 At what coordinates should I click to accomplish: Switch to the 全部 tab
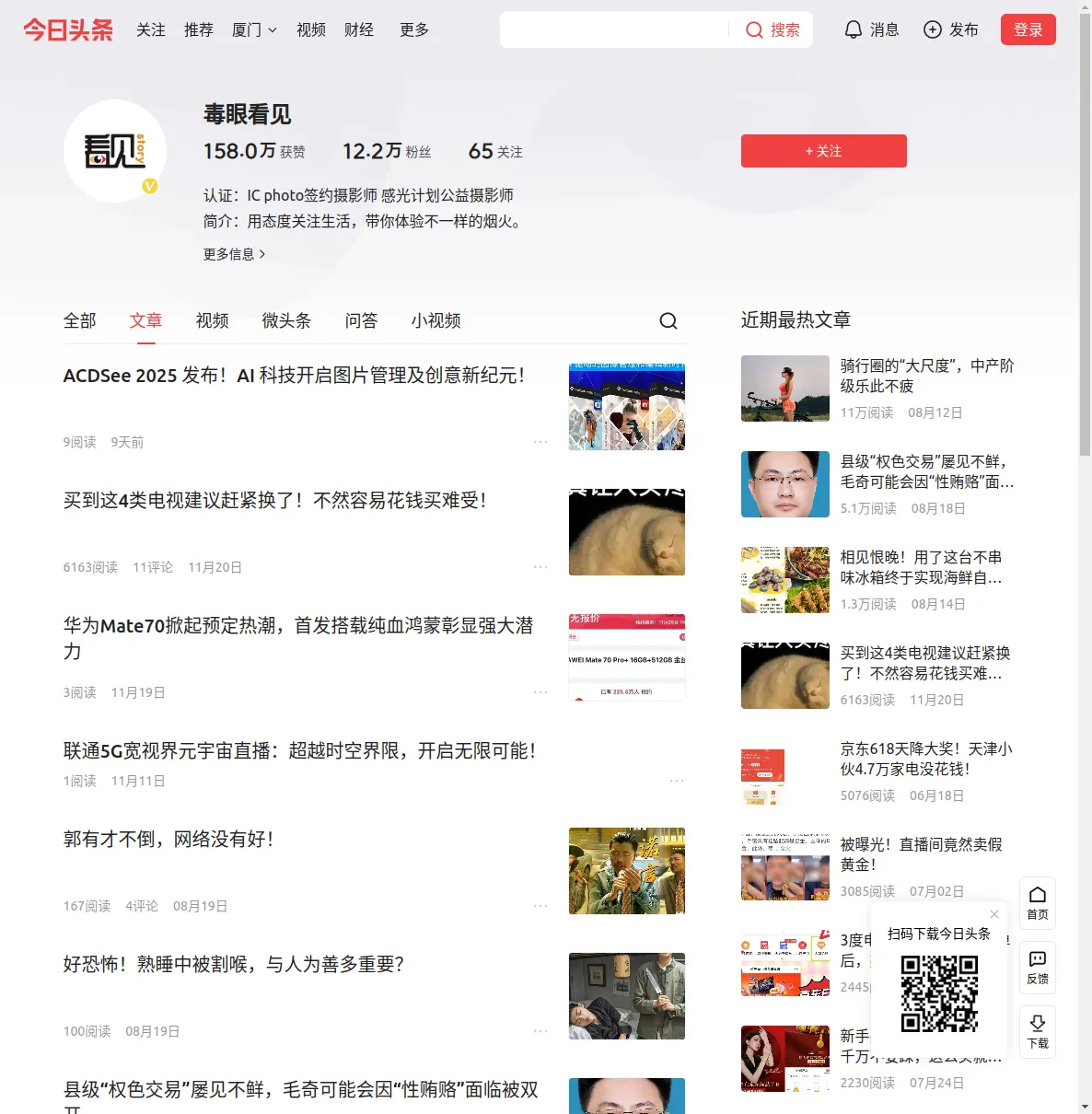click(x=80, y=320)
